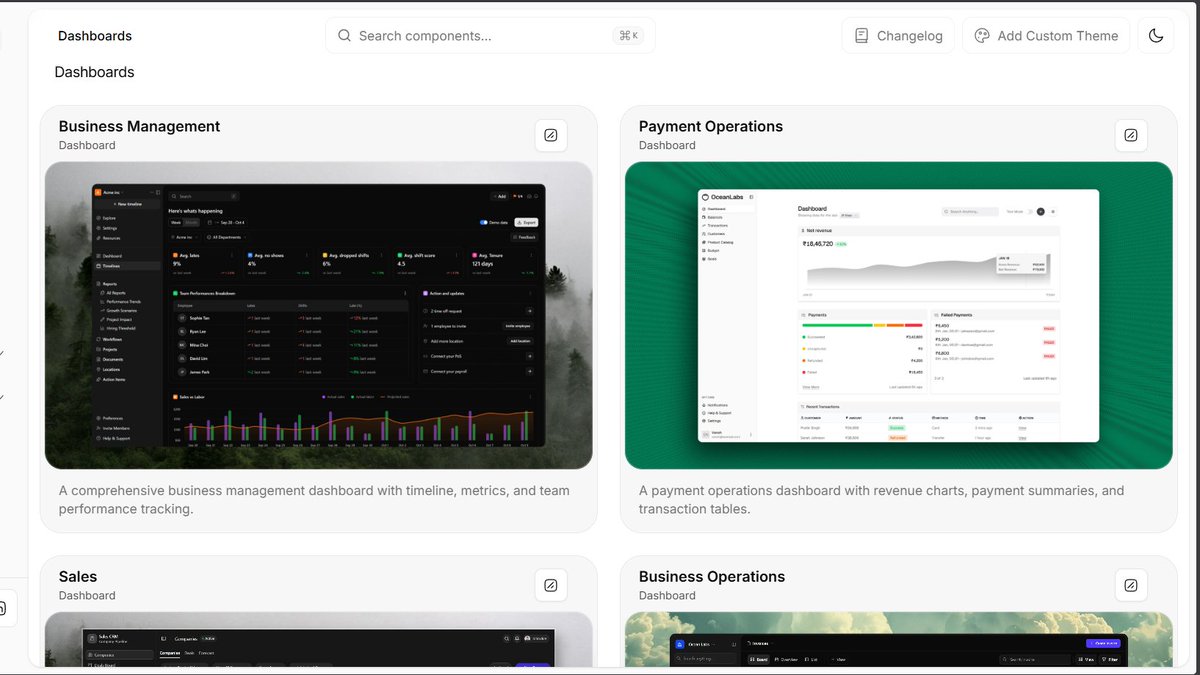Open the Changelog button

click(898, 36)
